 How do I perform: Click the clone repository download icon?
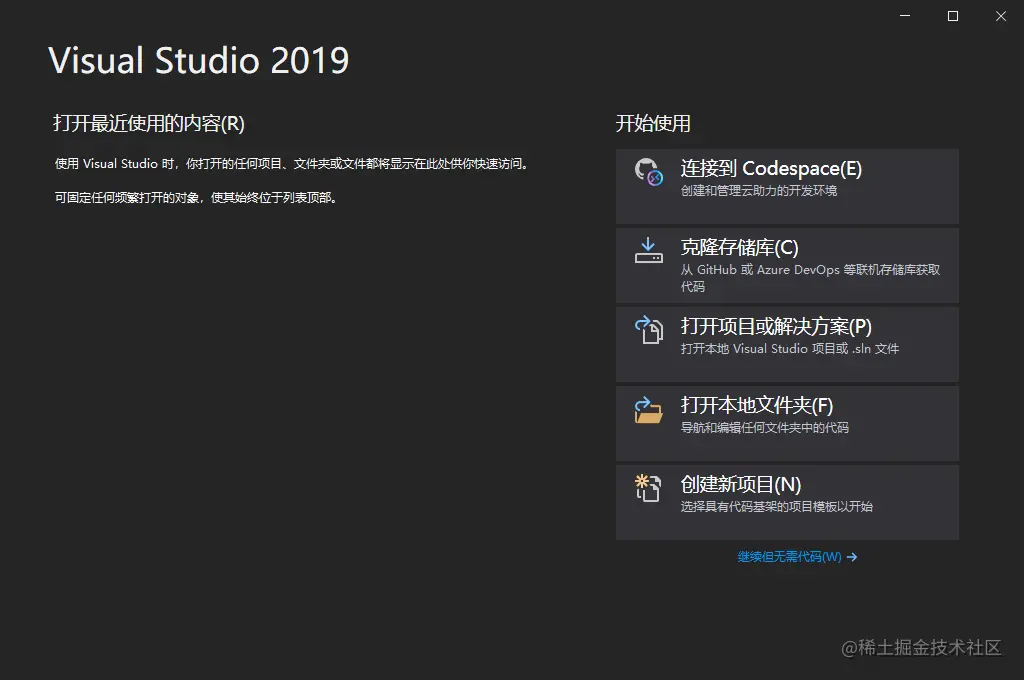pyautogui.click(x=648, y=250)
